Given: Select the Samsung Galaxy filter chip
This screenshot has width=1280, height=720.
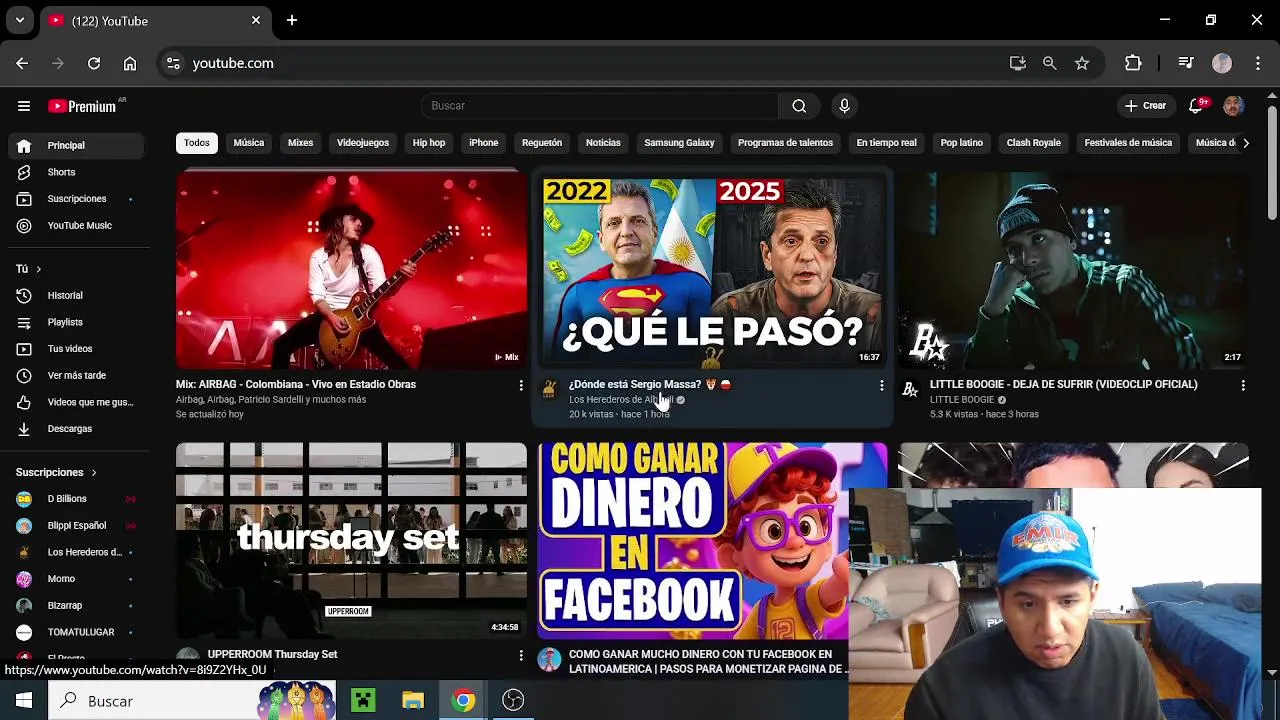Looking at the screenshot, I should click(679, 143).
